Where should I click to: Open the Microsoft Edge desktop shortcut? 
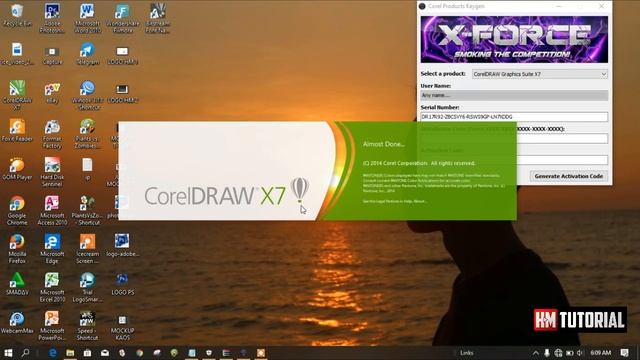52,249
